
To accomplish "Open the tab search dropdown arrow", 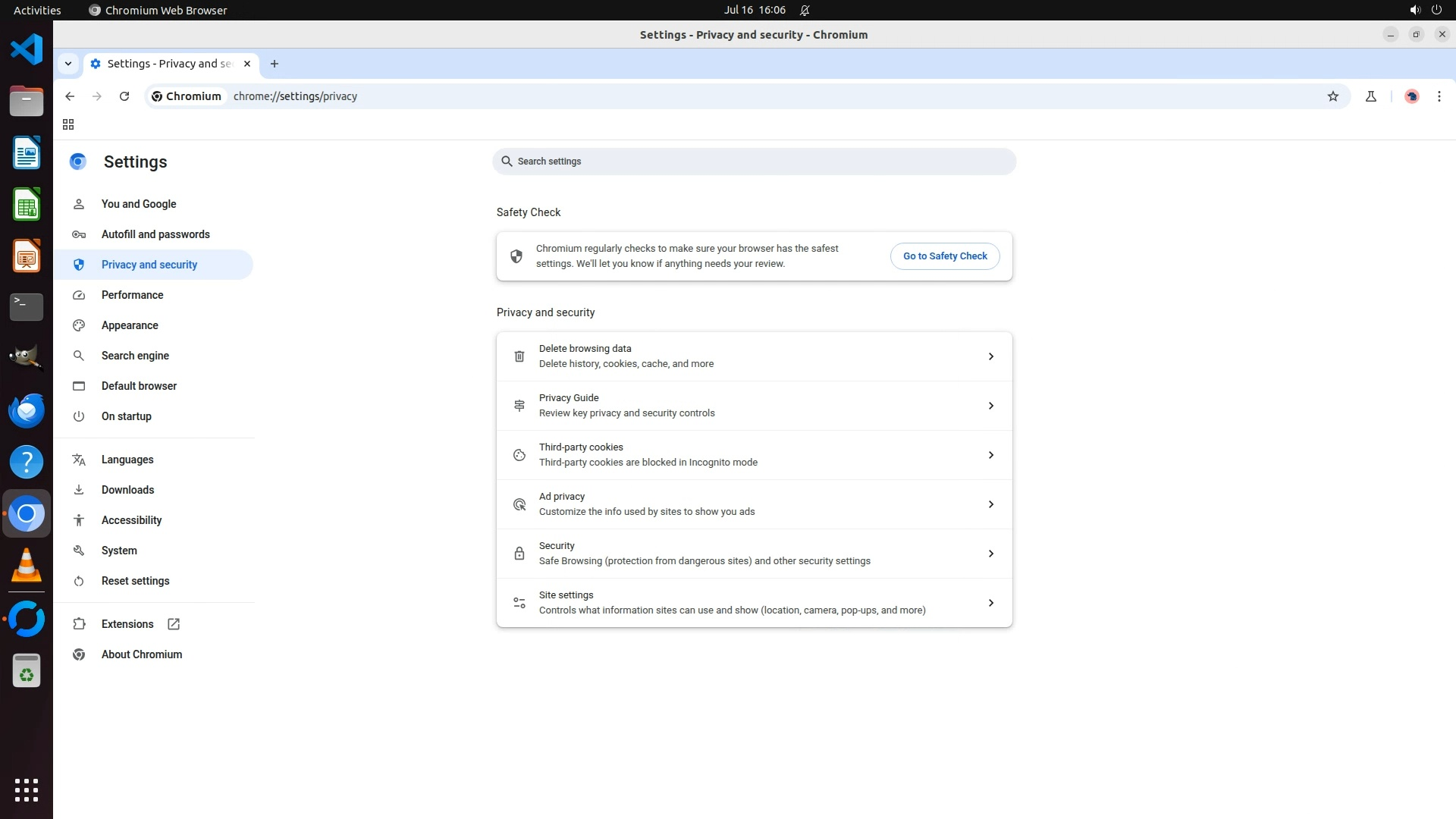I will pyautogui.click(x=68, y=64).
